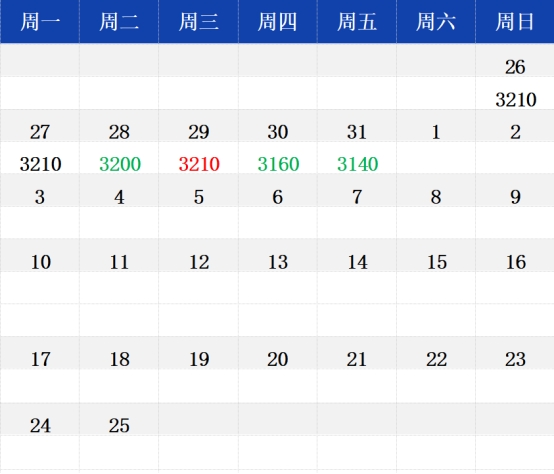Click date cell 16
554x474 pixels.
tap(515, 262)
